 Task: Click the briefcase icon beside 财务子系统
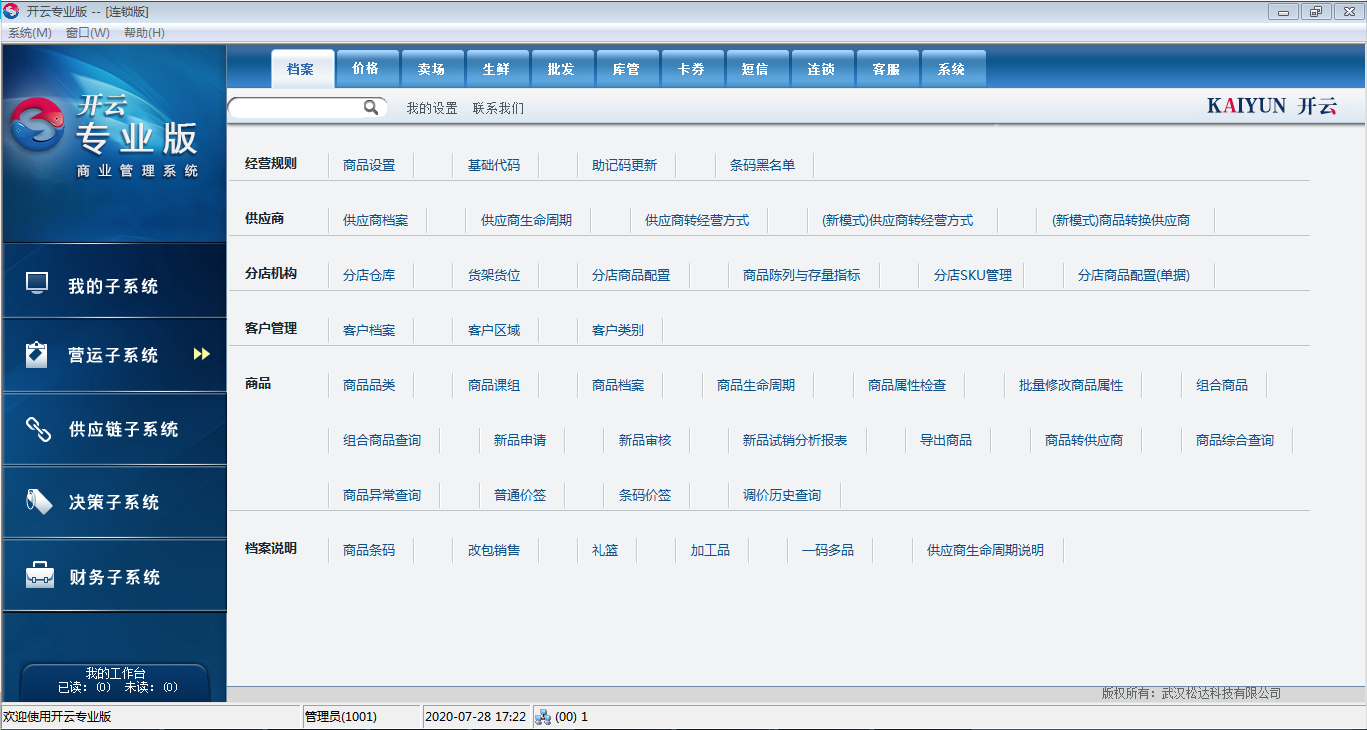pyautogui.click(x=40, y=575)
